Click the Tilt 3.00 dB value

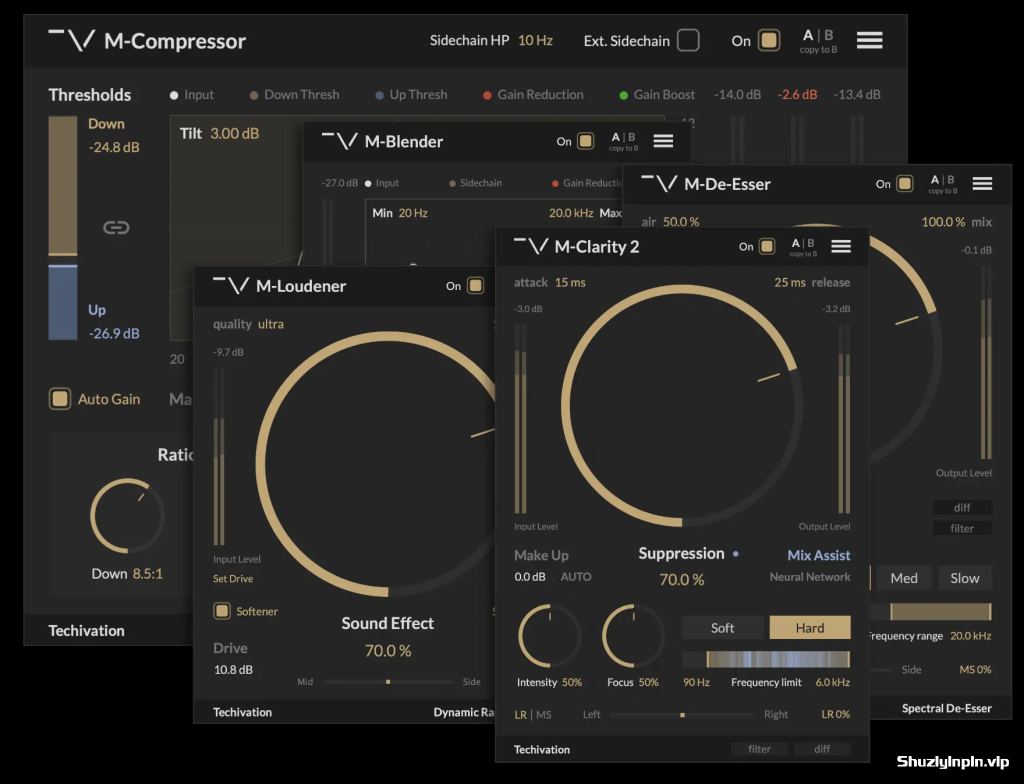234,133
